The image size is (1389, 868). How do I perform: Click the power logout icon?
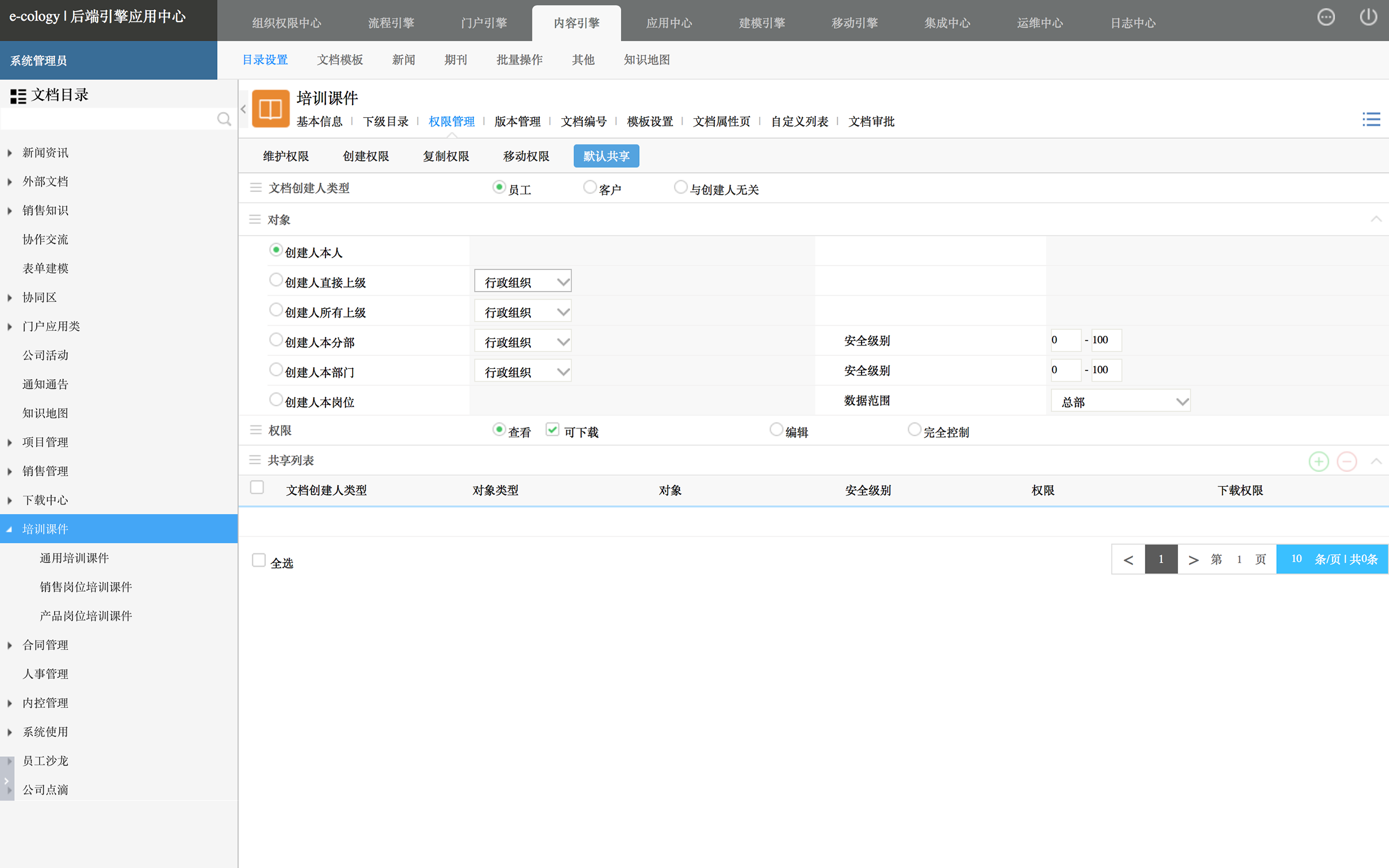[1368, 17]
